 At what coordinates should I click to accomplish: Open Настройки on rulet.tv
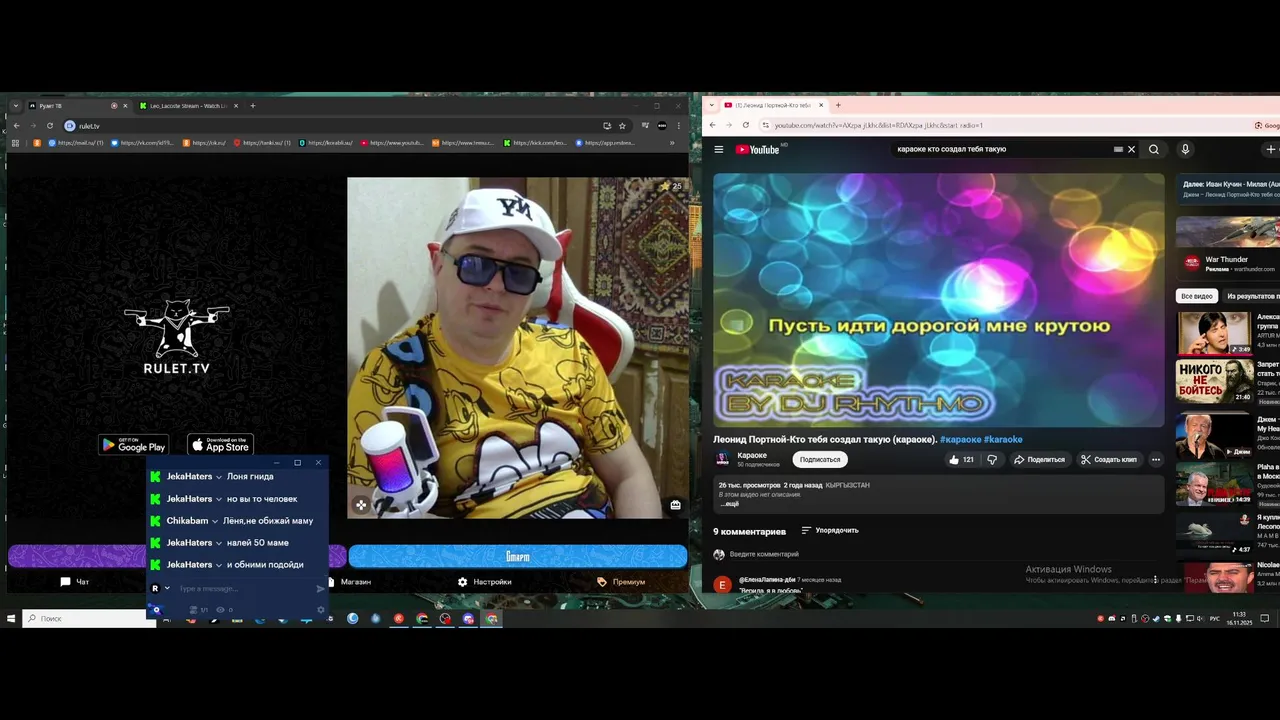484,582
